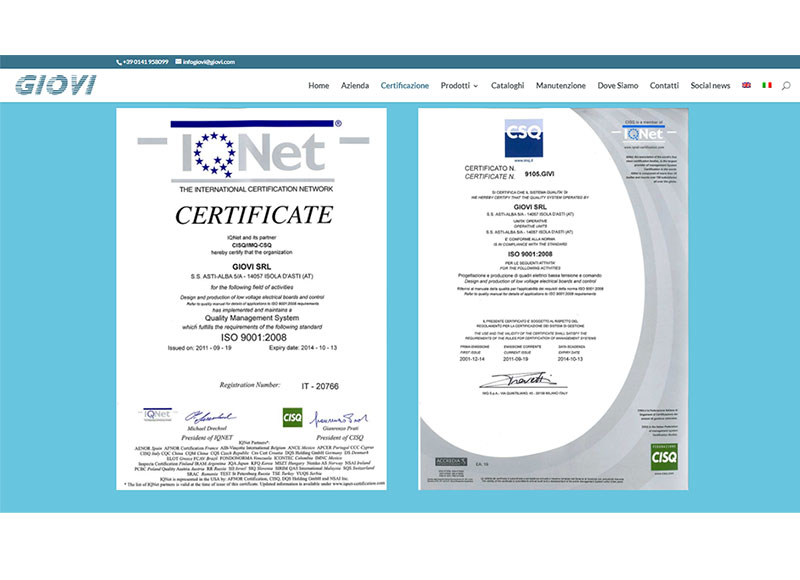Open the Cataloghi page

(x=507, y=86)
